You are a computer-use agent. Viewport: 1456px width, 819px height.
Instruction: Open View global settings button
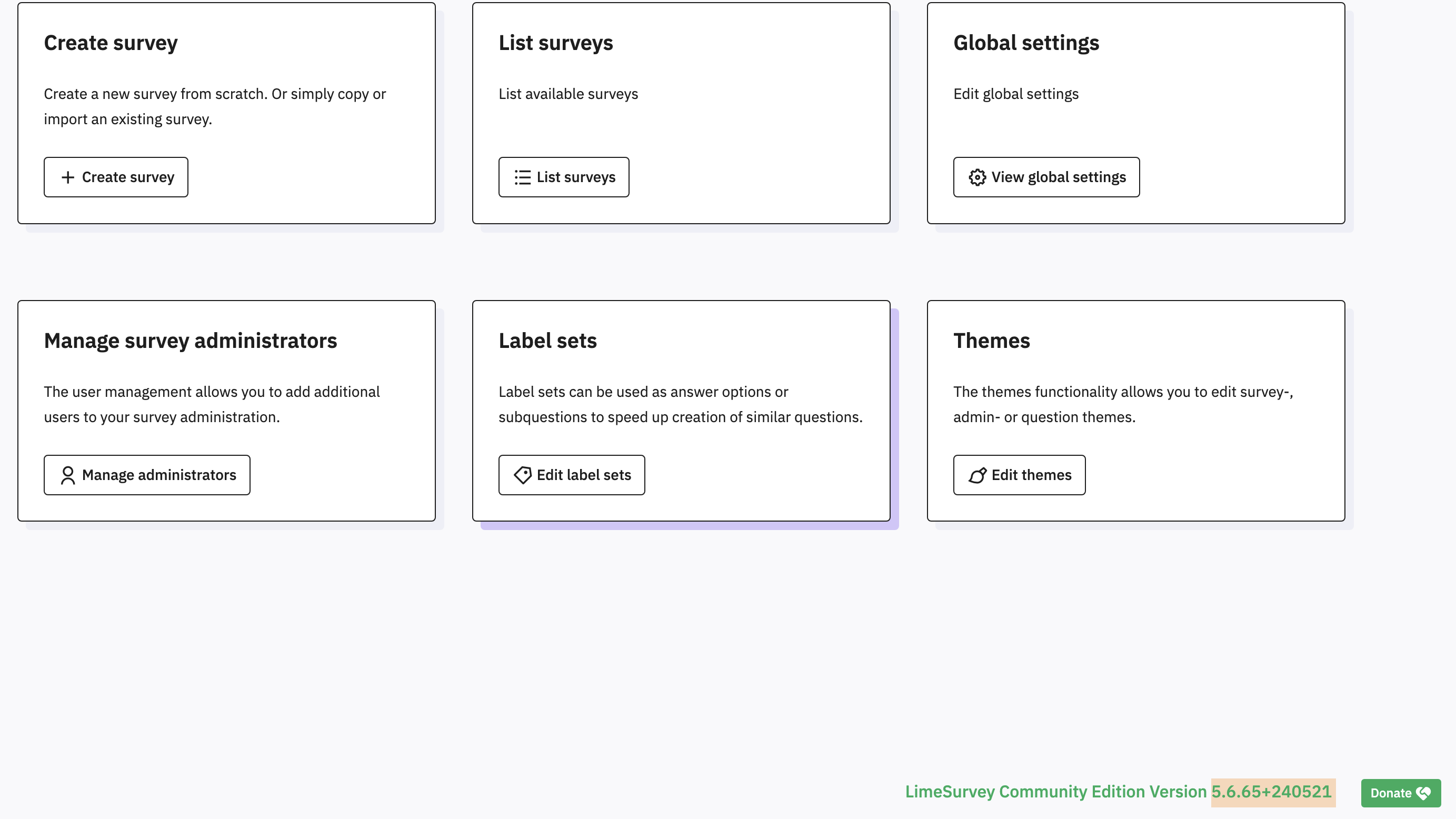click(1046, 177)
